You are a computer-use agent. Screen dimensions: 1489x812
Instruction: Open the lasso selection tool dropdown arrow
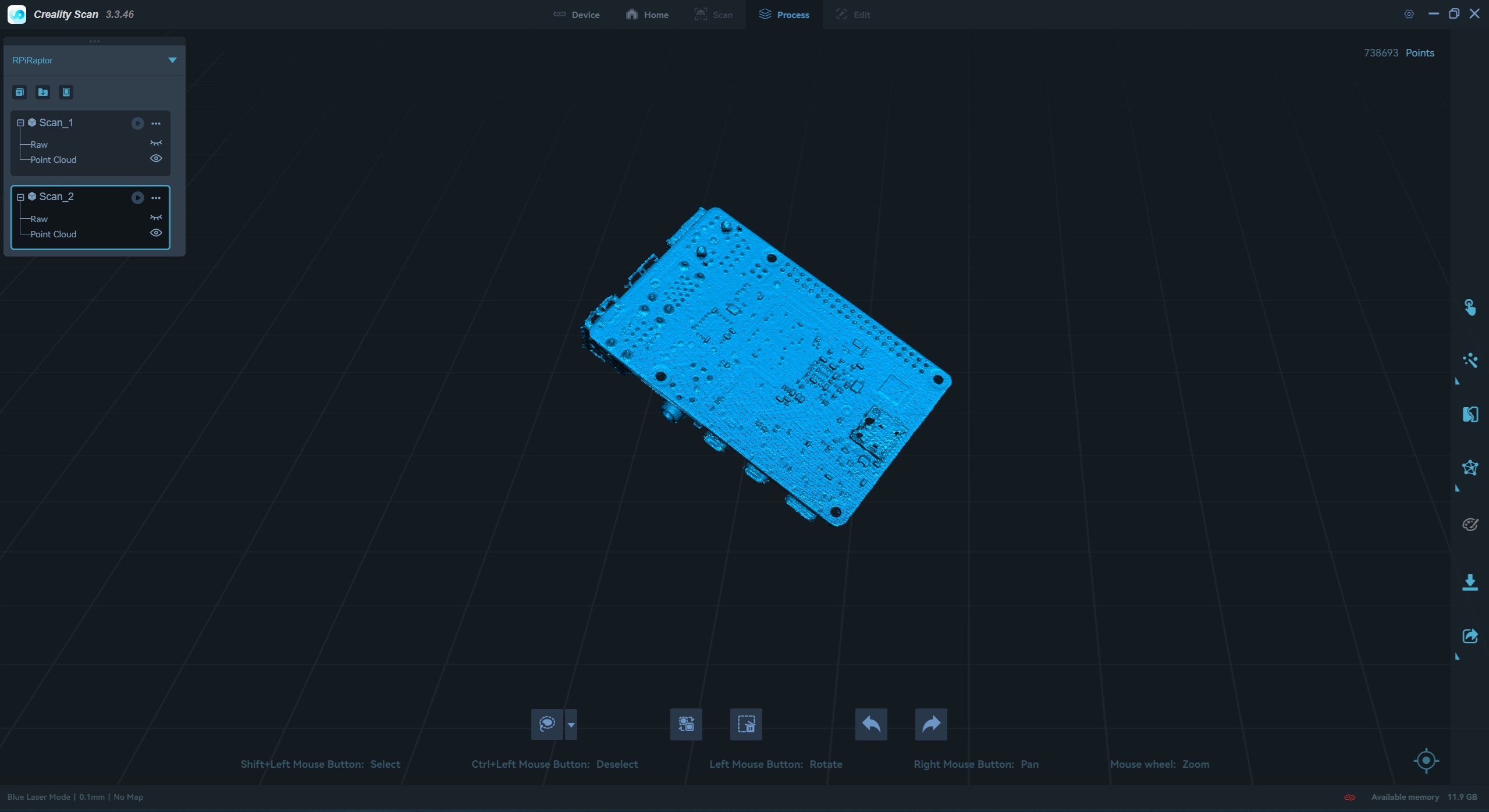tap(571, 725)
